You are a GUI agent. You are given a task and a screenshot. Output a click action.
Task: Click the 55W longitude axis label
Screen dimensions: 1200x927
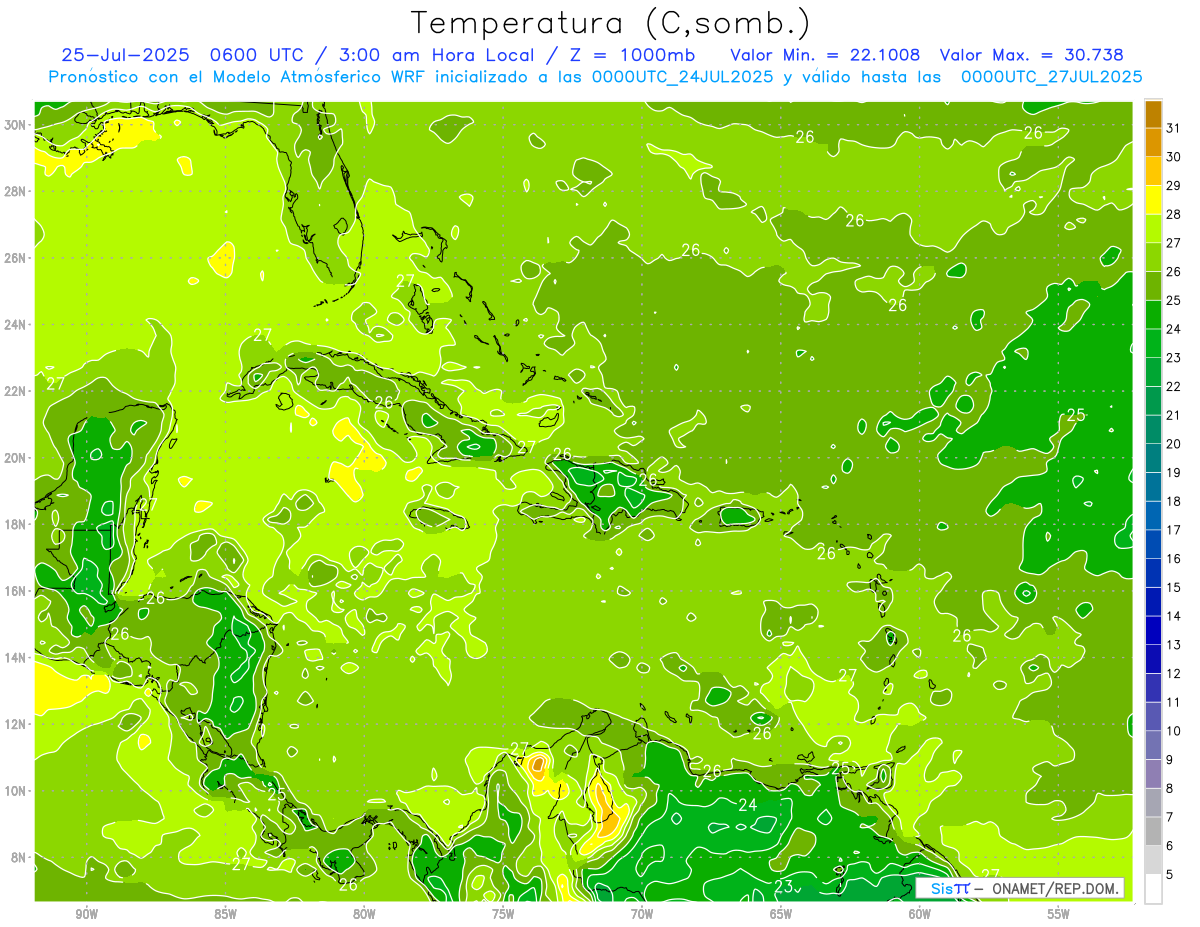[1059, 914]
